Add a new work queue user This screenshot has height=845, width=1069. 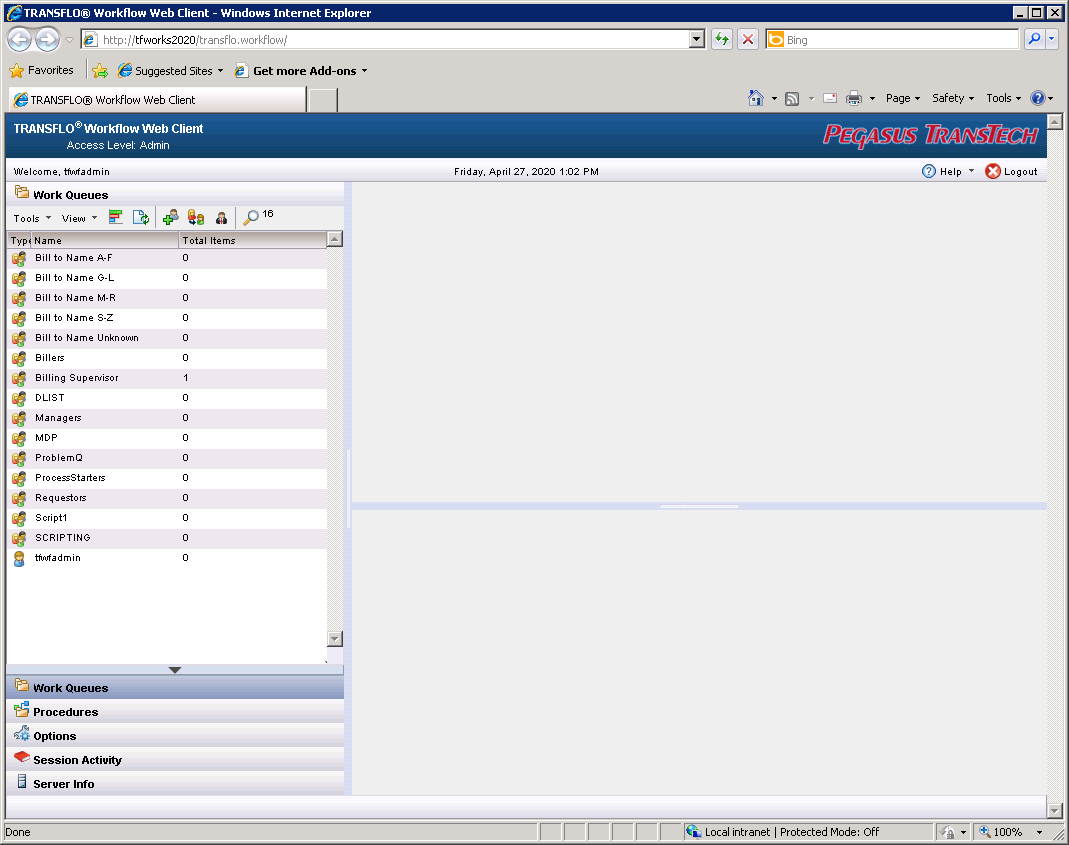point(170,217)
